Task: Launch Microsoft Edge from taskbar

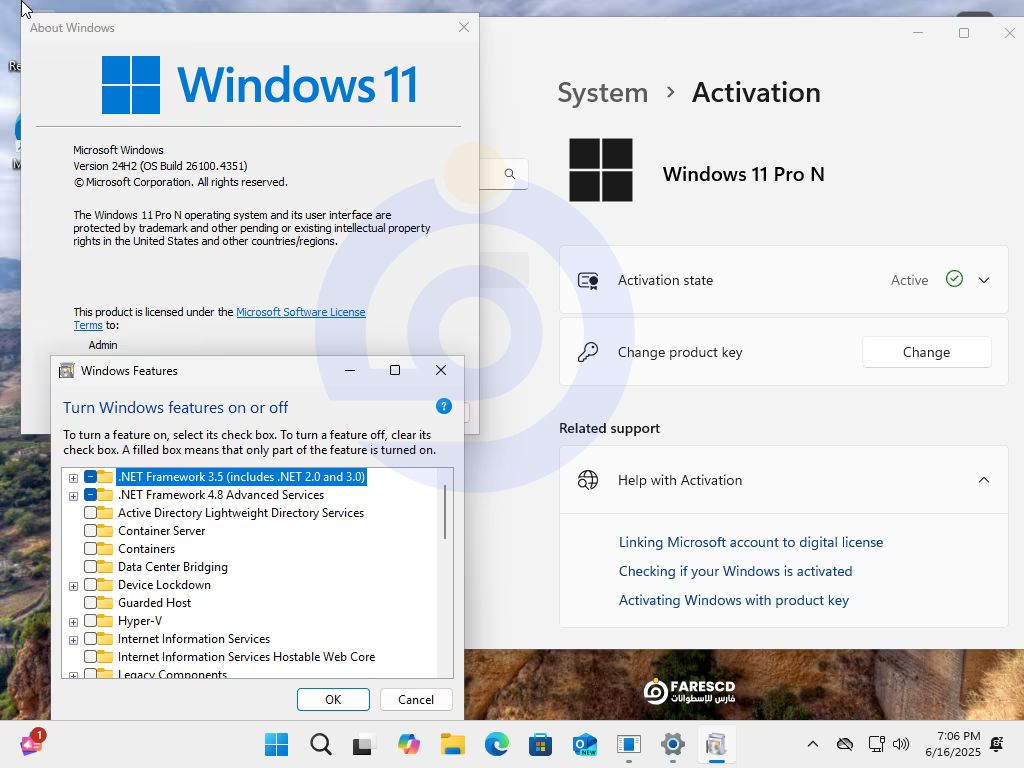Action: pyautogui.click(x=497, y=744)
